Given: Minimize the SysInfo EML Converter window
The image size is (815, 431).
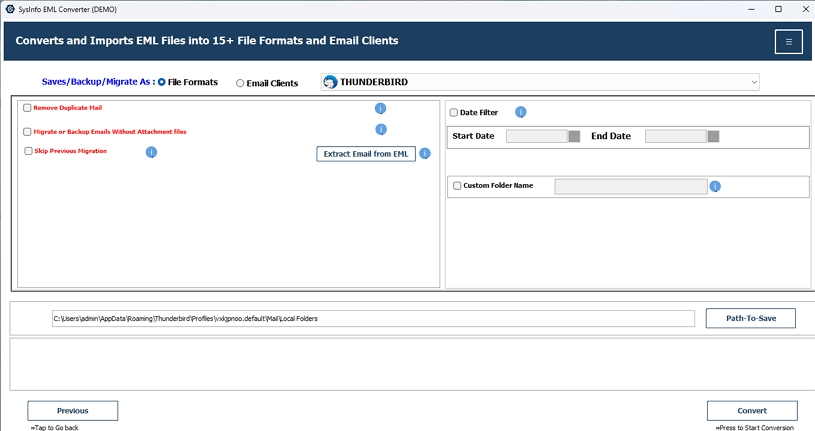Looking at the screenshot, I should [x=752, y=9].
